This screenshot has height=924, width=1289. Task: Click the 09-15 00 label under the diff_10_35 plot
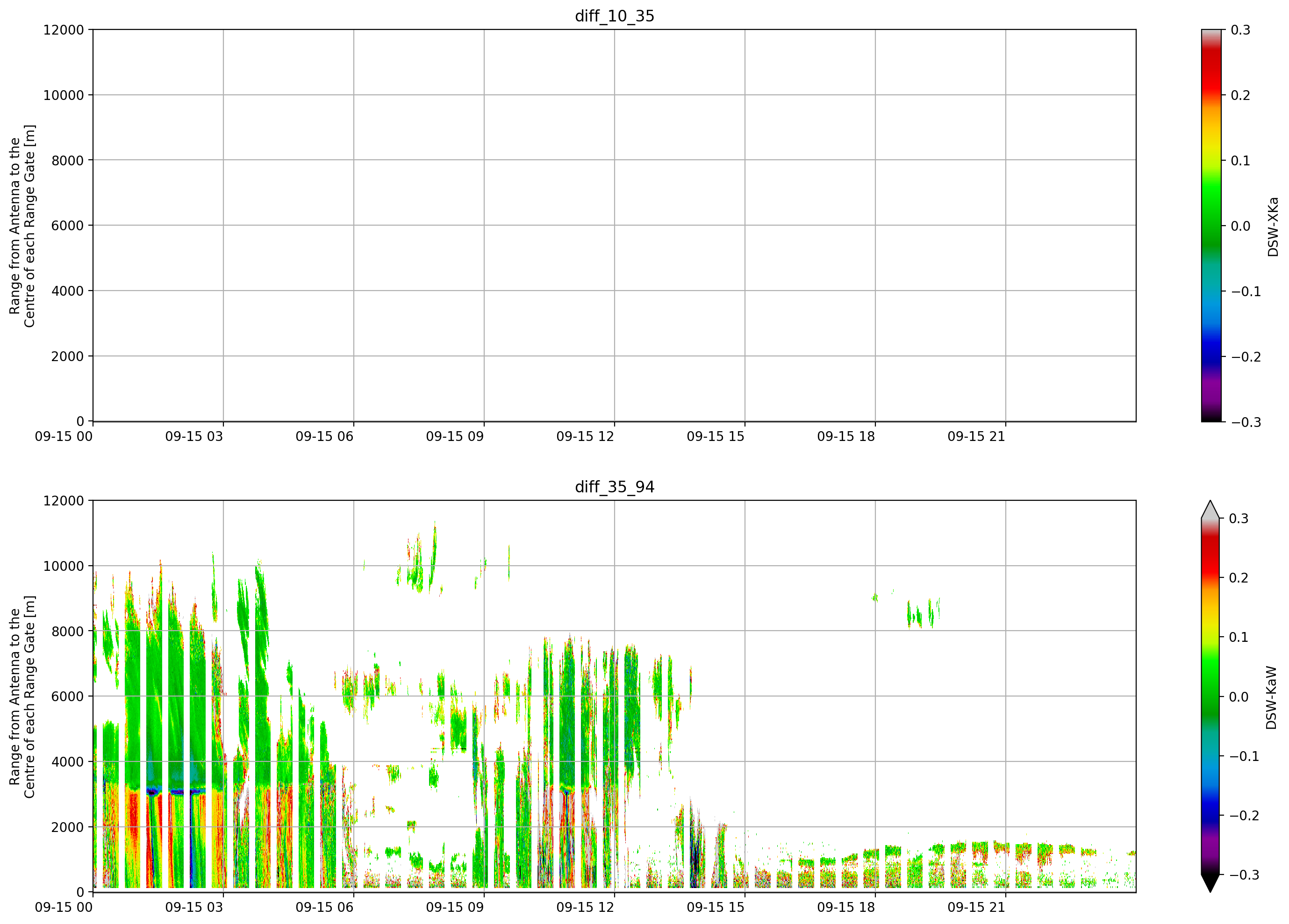[x=64, y=436]
